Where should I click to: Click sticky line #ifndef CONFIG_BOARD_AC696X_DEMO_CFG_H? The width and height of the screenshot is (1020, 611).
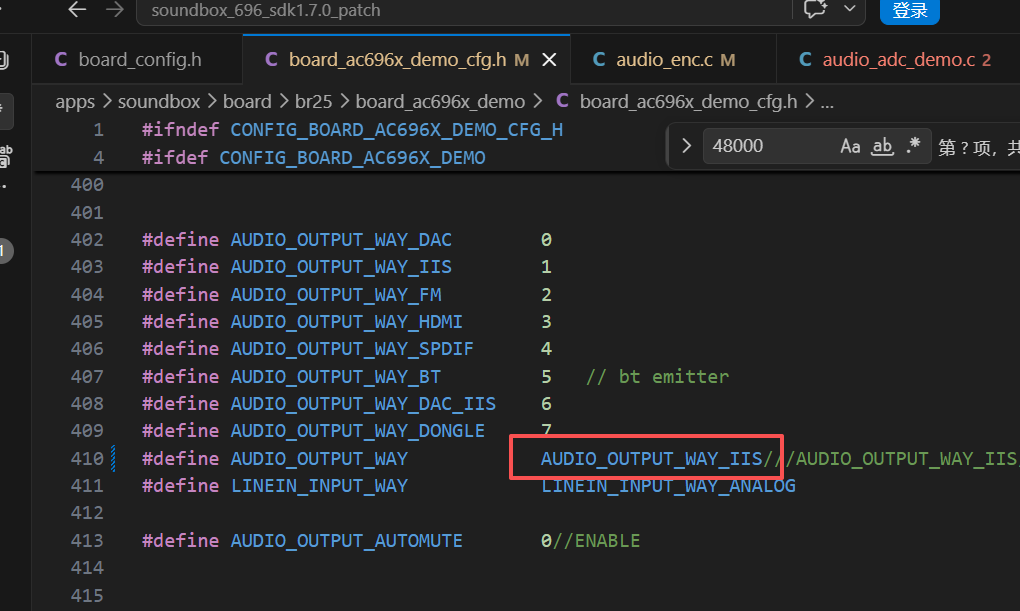tap(353, 130)
